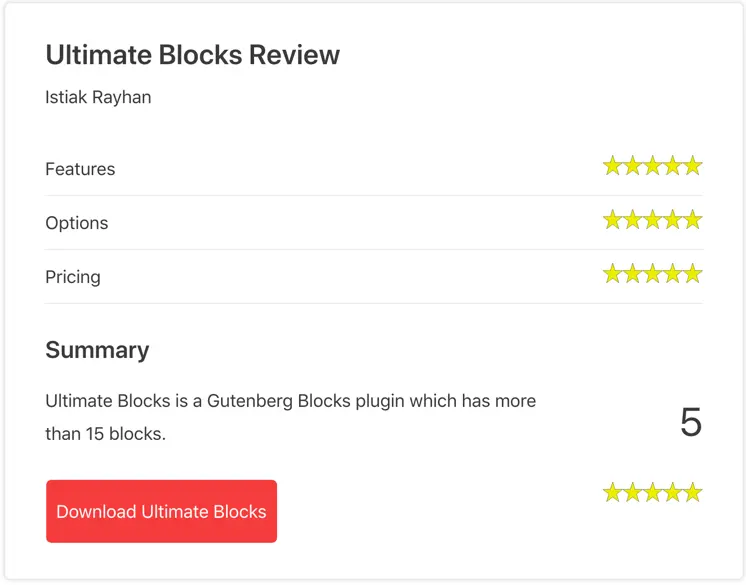This screenshot has width=746, height=585.
Task: Click the second star in Features row
Action: coord(633,166)
